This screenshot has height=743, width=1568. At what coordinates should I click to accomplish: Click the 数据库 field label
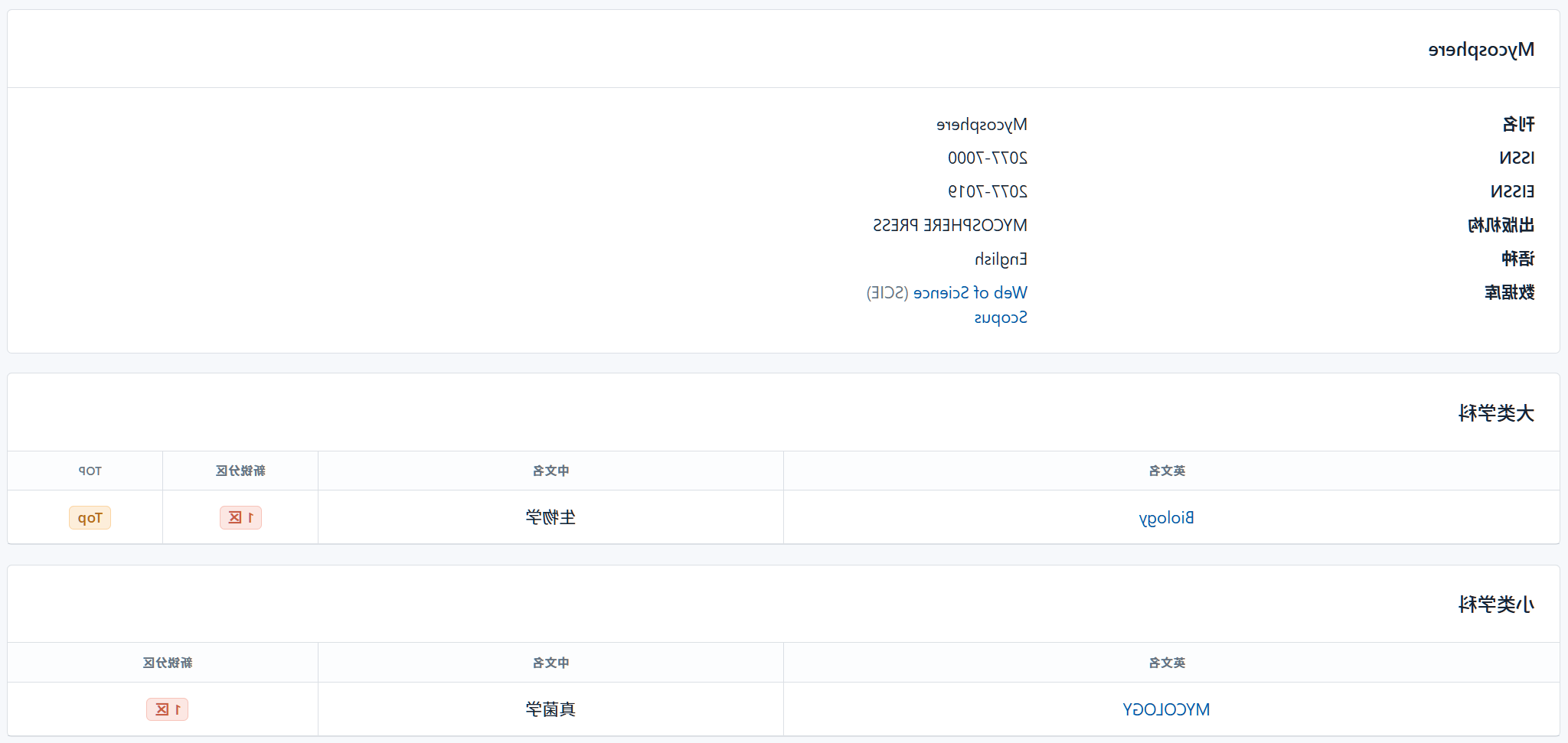click(x=1510, y=292)
